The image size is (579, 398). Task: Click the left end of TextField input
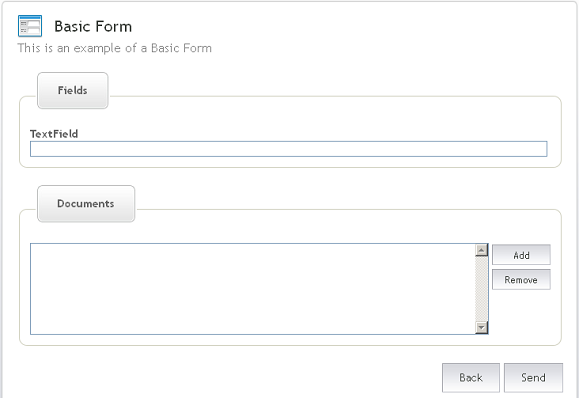[37, 149]
